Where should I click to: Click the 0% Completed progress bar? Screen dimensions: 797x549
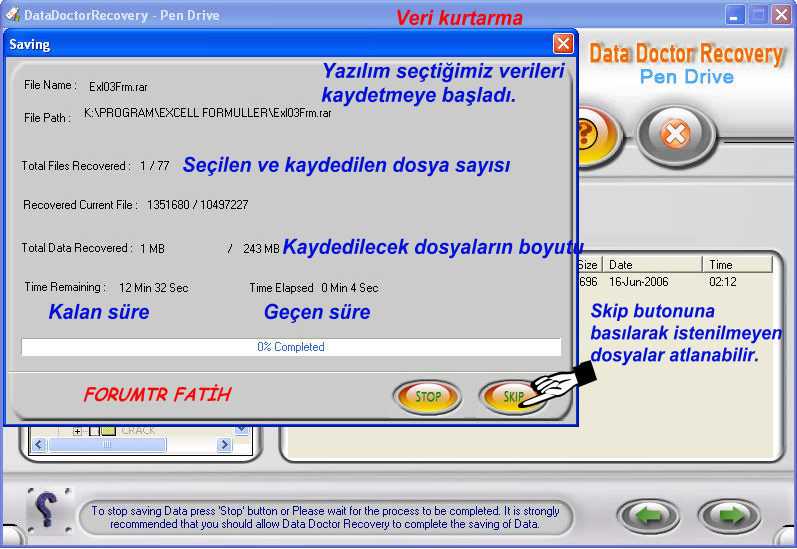291,347
